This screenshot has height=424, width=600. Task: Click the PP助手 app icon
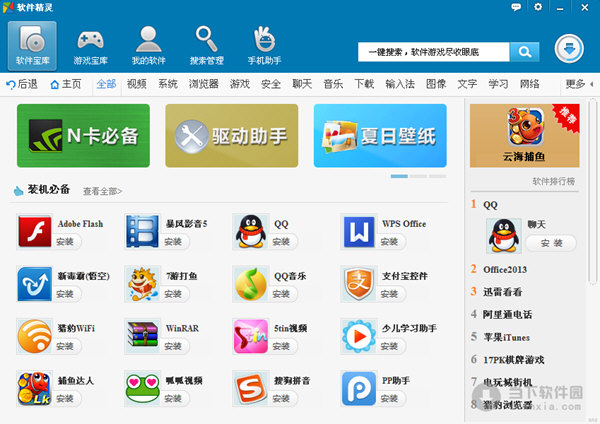point(359,388)
